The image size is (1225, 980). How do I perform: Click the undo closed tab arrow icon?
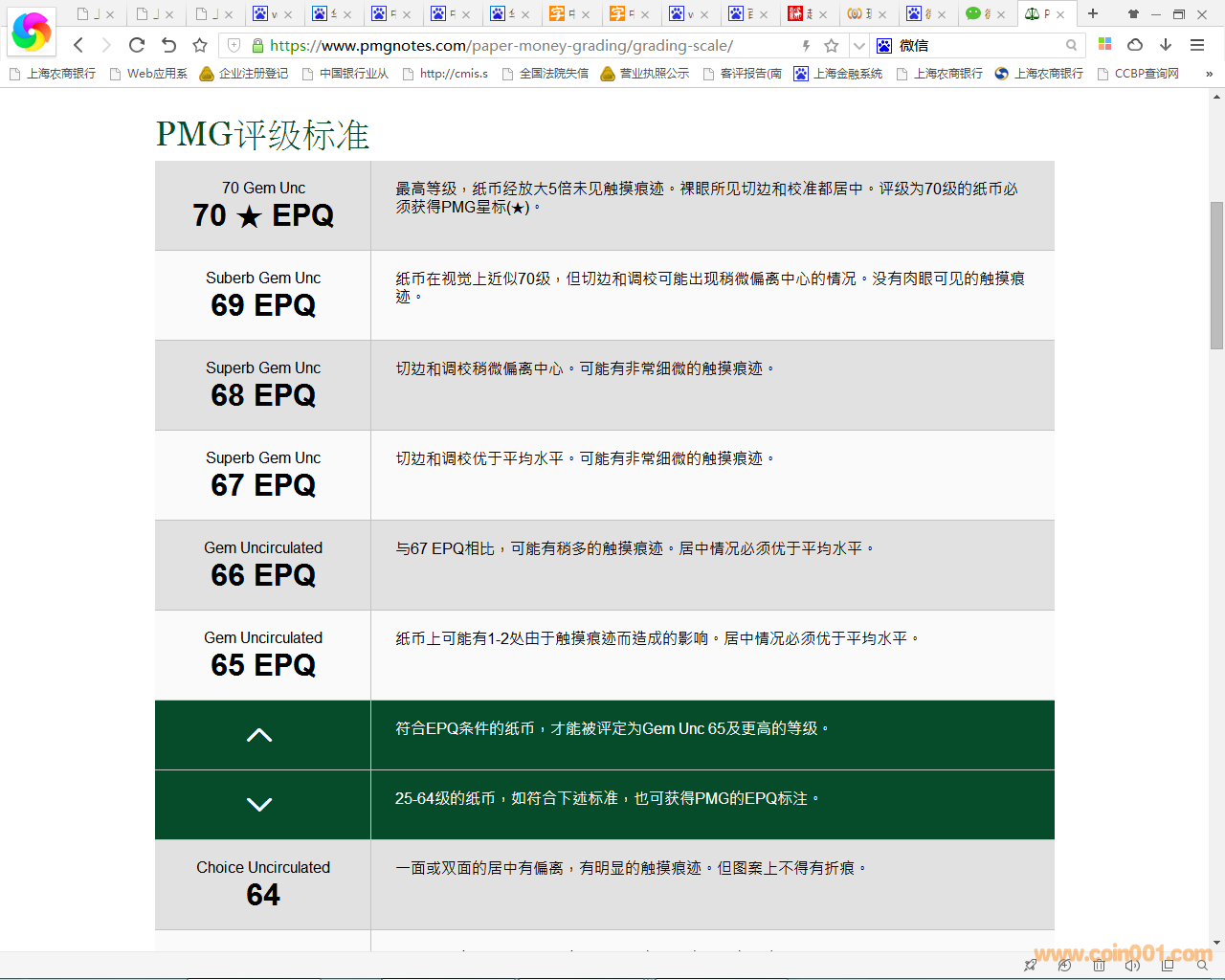click(x=168, y=45)
